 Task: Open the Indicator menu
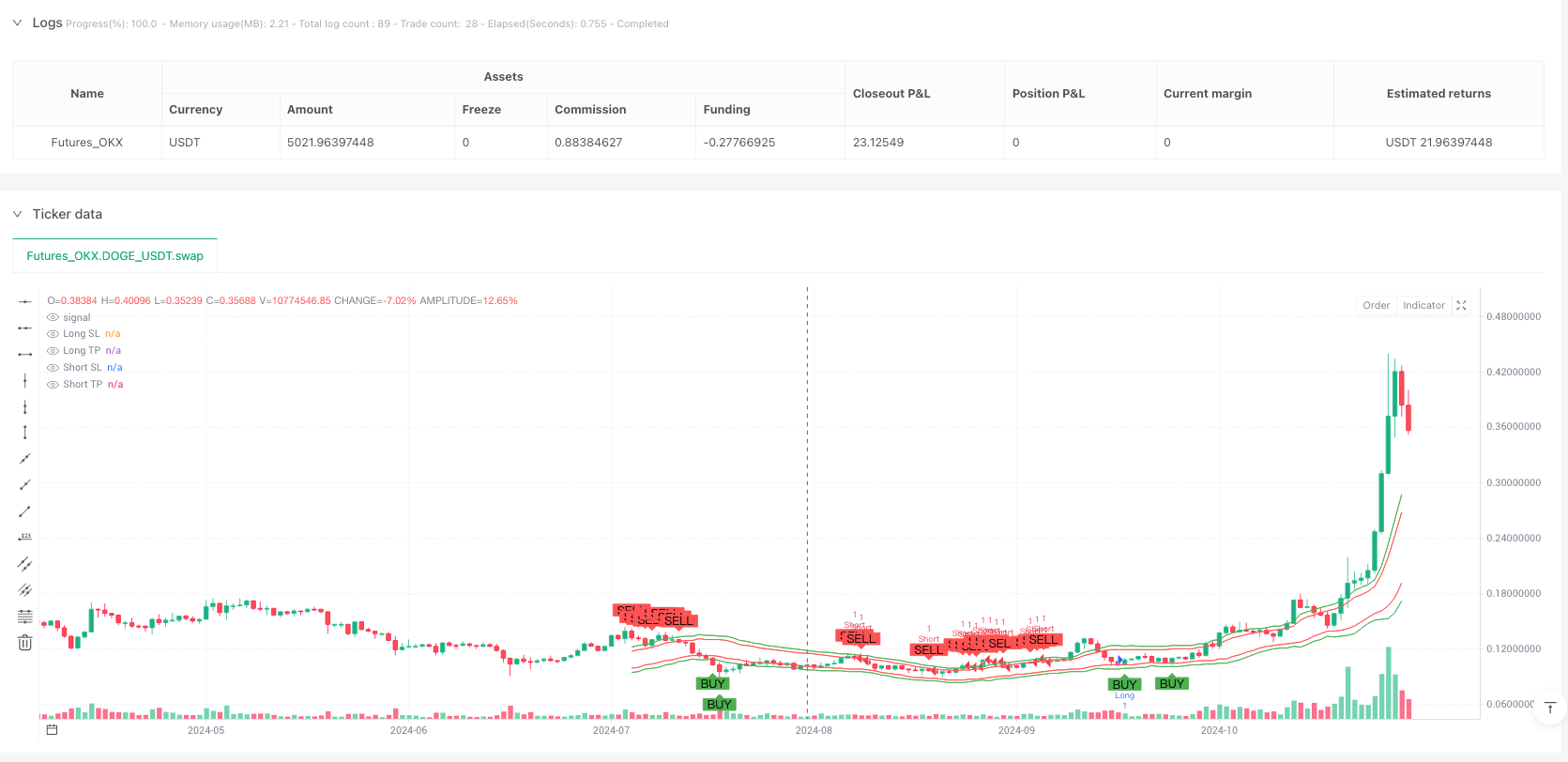click(1423, 305)
